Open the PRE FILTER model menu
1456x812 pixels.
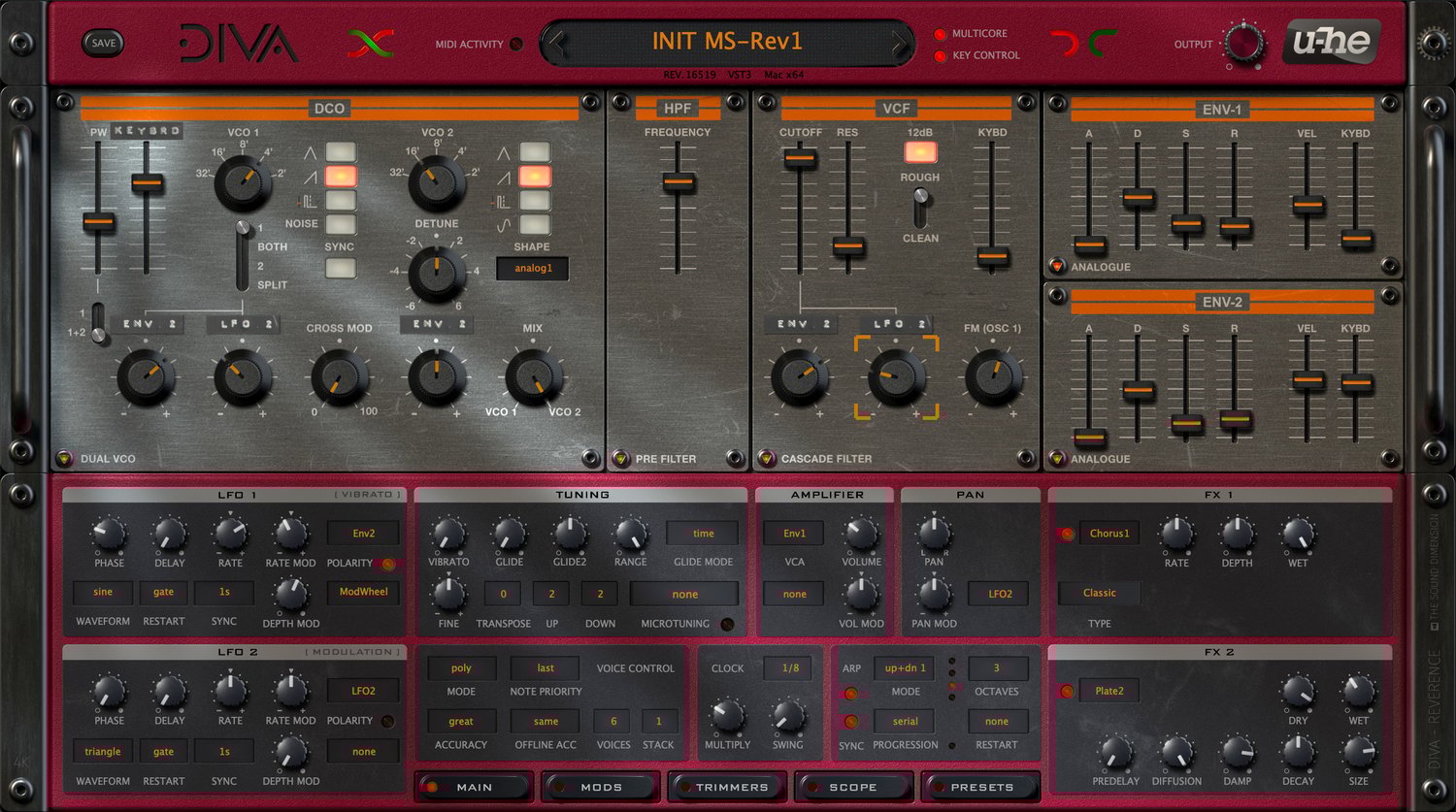pos(621,458)
